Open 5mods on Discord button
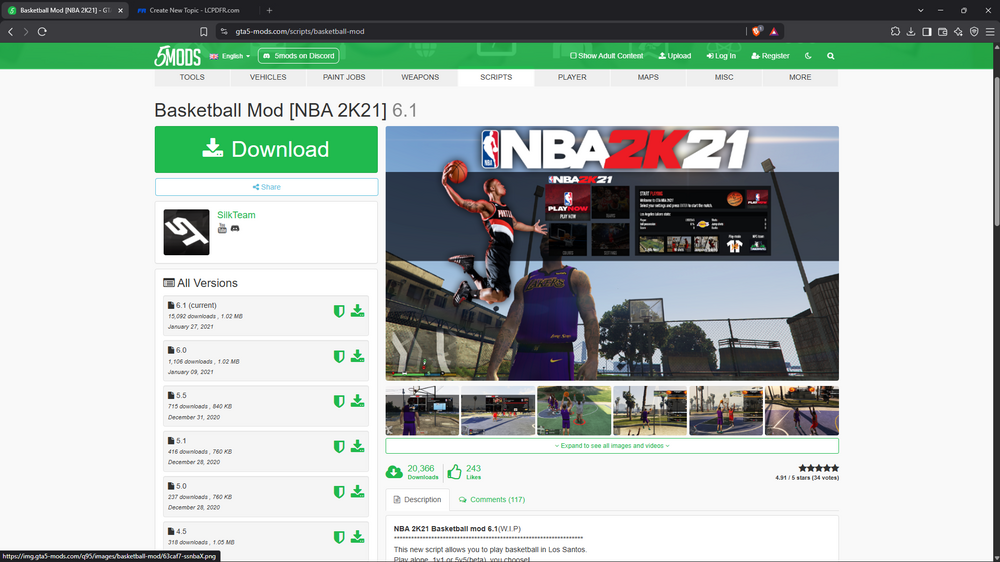The height and width of the screenshot is (562, 1000). point(298,56)
